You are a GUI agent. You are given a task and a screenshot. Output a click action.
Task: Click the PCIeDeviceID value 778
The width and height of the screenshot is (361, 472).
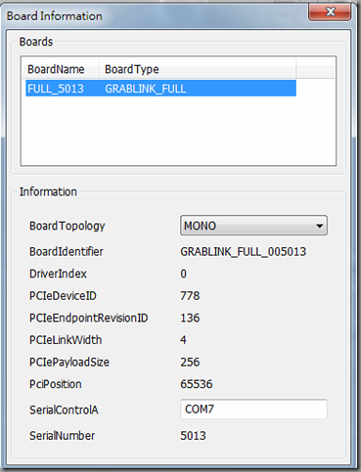(190, 296)
